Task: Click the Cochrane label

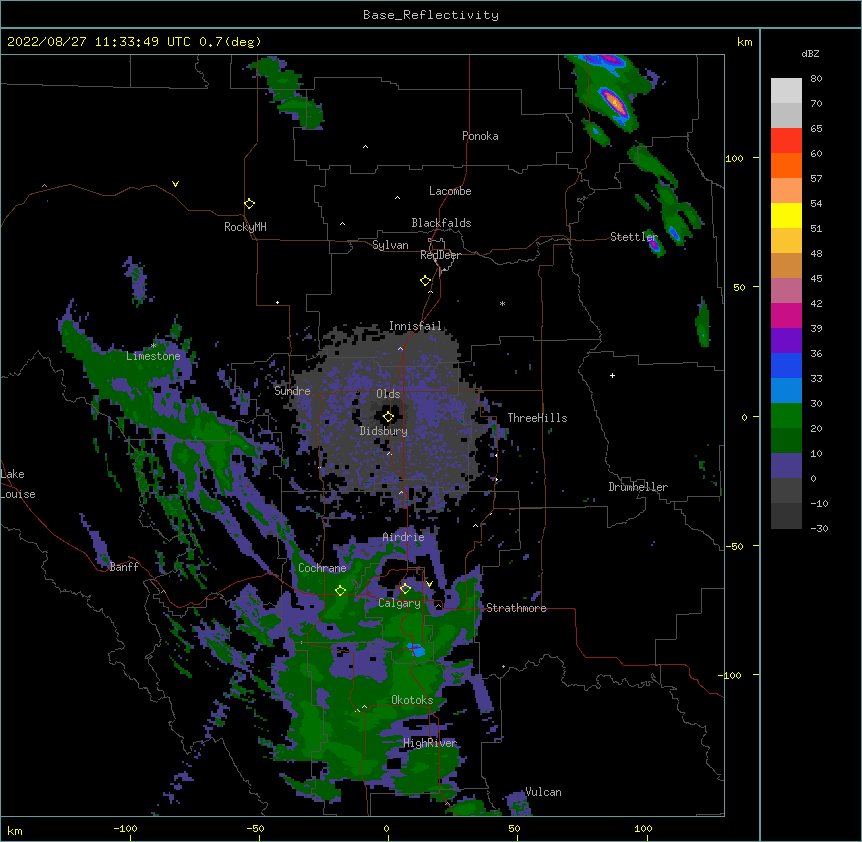Action: click(322, 568)
